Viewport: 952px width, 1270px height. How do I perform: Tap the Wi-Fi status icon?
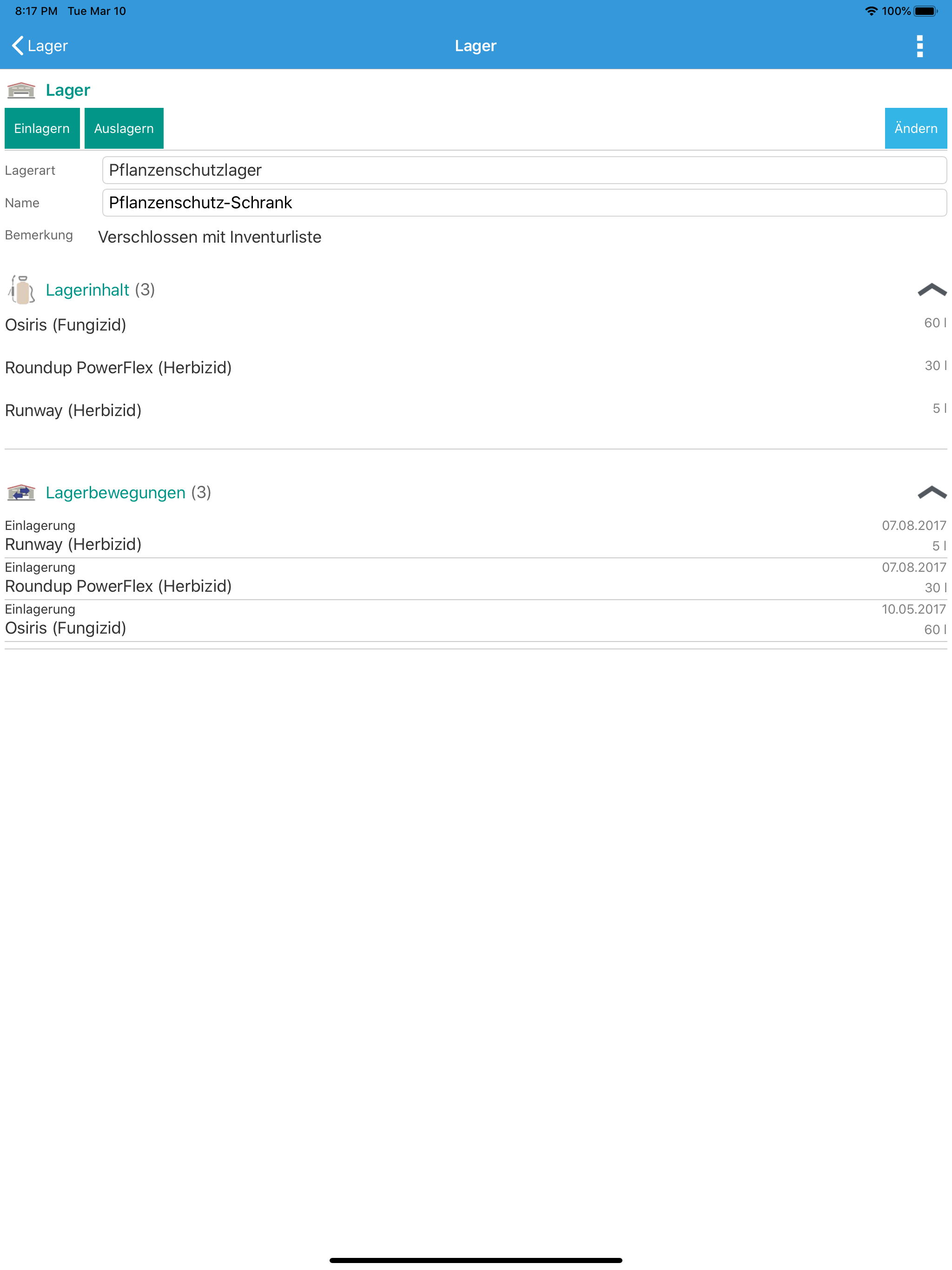[871, 11]
